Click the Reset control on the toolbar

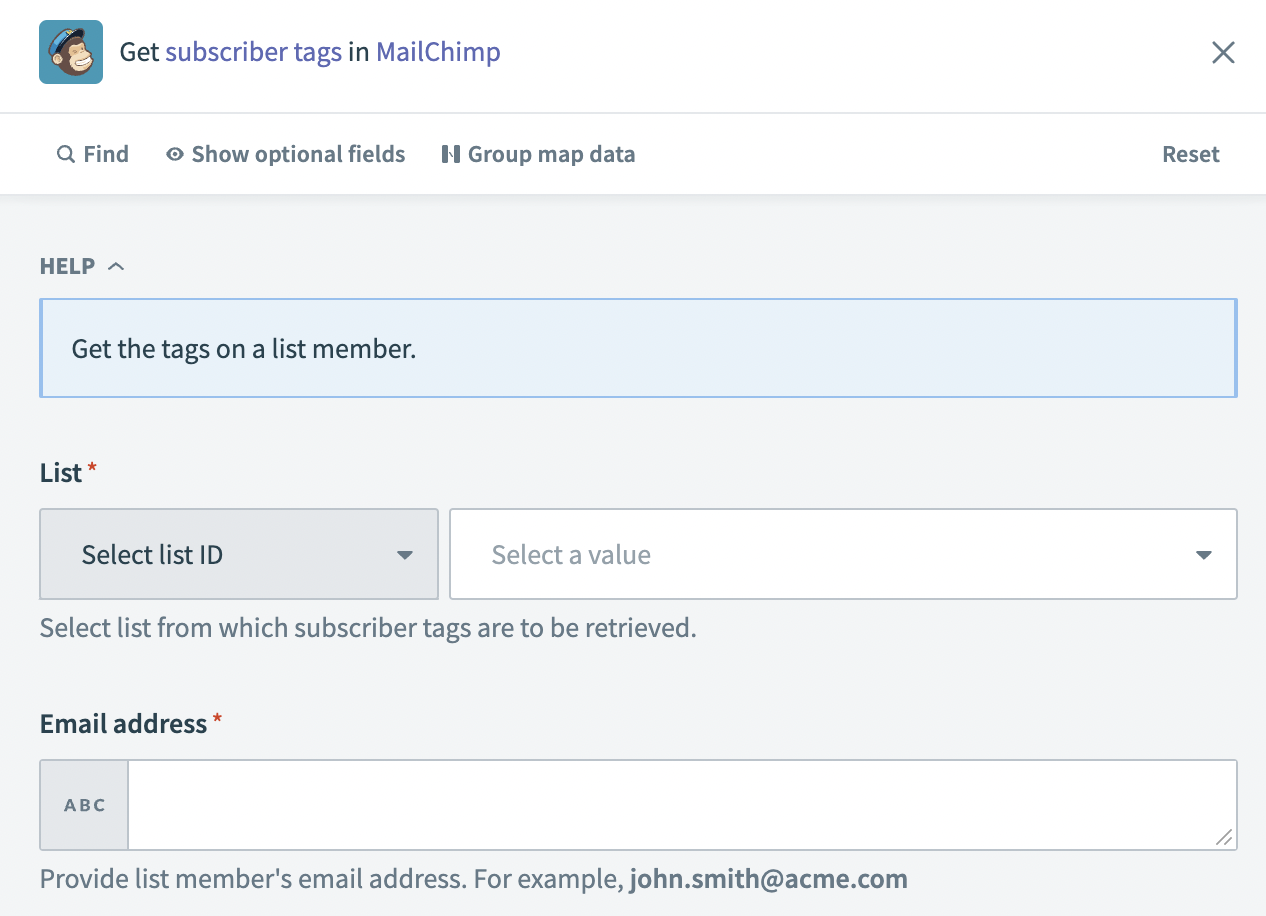click(x=1190, y=154)
